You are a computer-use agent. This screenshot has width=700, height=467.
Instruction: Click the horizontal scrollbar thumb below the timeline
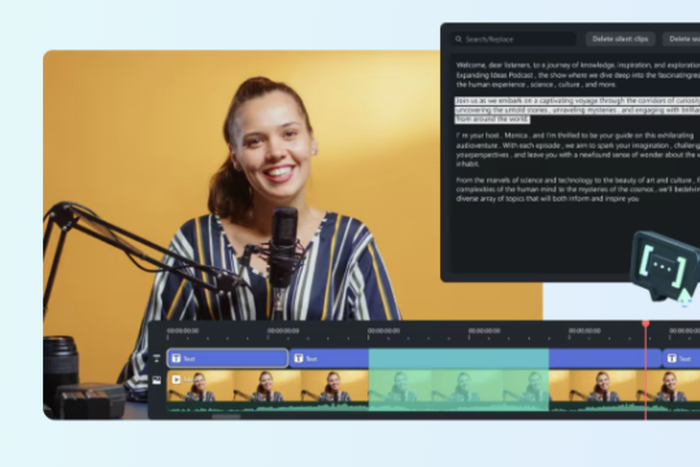click(226, 417)
